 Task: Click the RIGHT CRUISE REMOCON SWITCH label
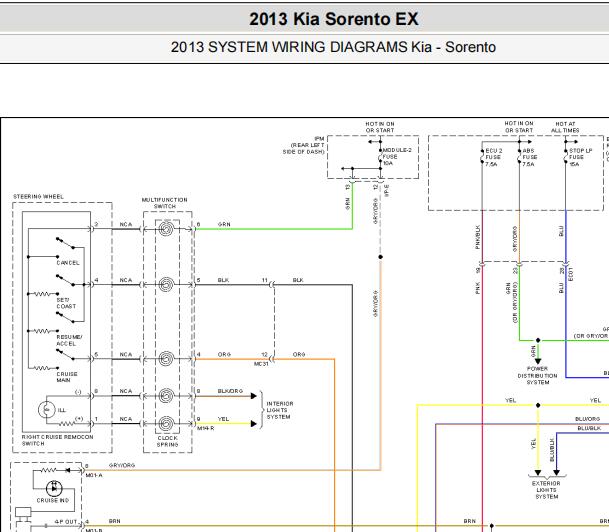pyautogui.click(x=57, y=440)
